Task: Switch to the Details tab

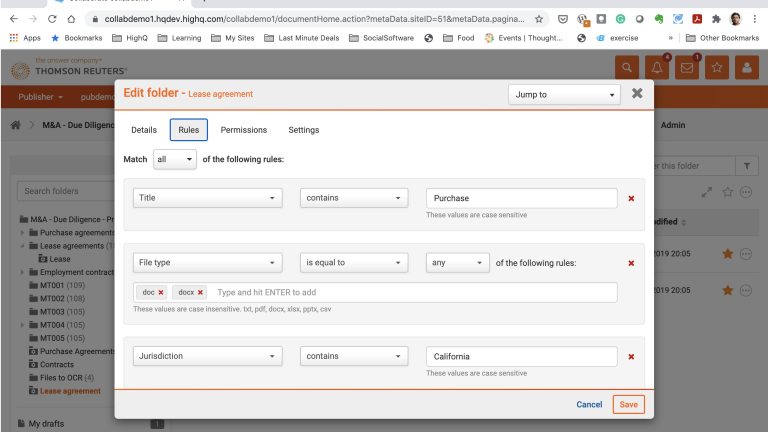Action: point(144,130)
